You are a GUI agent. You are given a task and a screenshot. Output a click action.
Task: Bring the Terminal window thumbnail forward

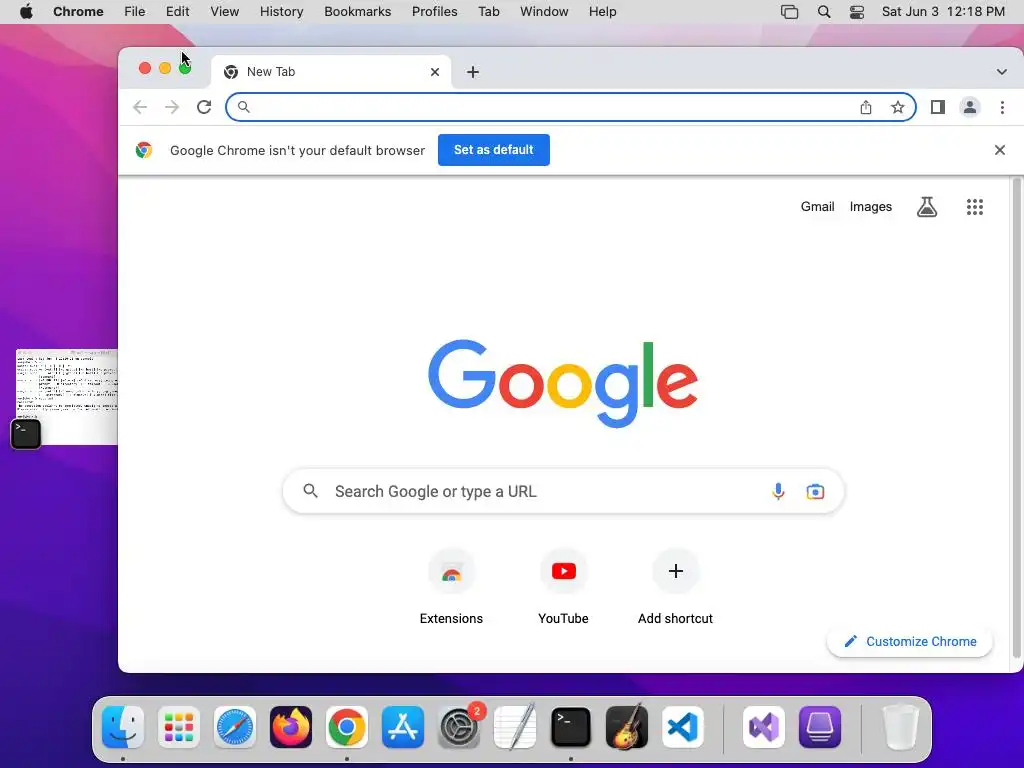click(x=67, y=397)
